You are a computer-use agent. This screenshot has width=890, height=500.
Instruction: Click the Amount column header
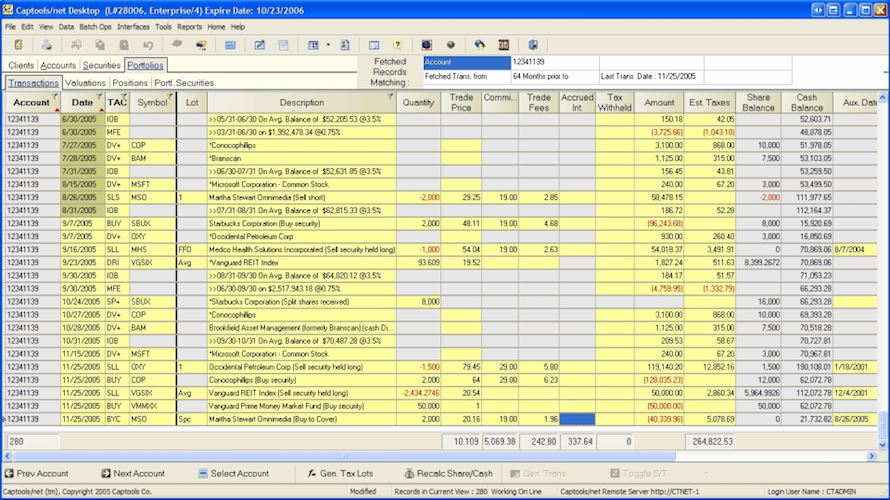pos(659,103)
